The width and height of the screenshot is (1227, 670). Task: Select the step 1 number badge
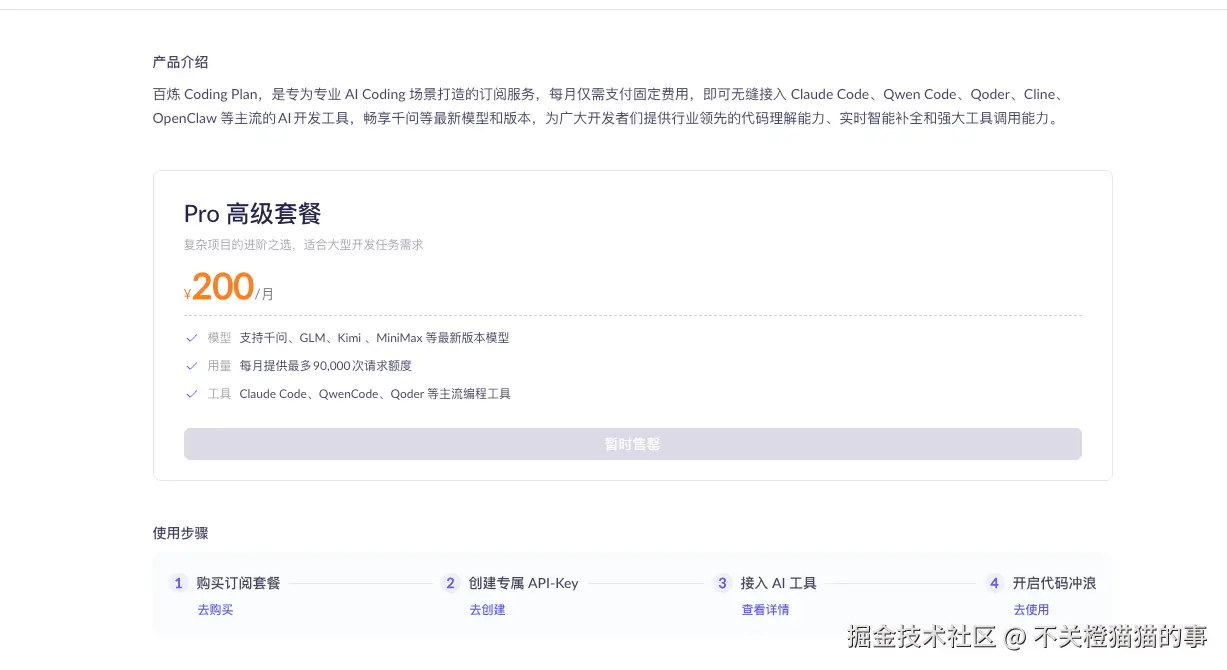178,583
